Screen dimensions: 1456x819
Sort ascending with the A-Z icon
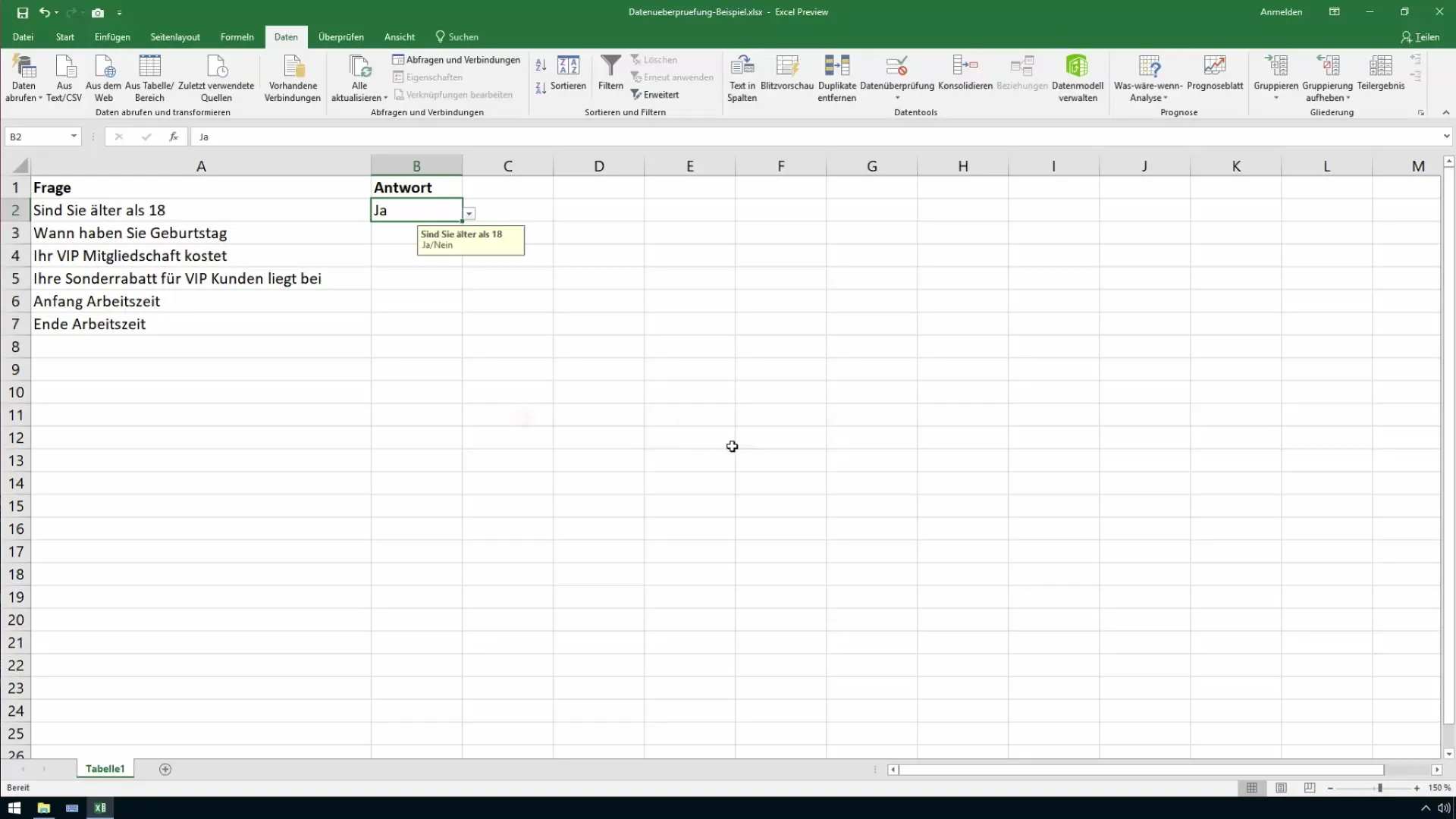[x=541, y=65]
